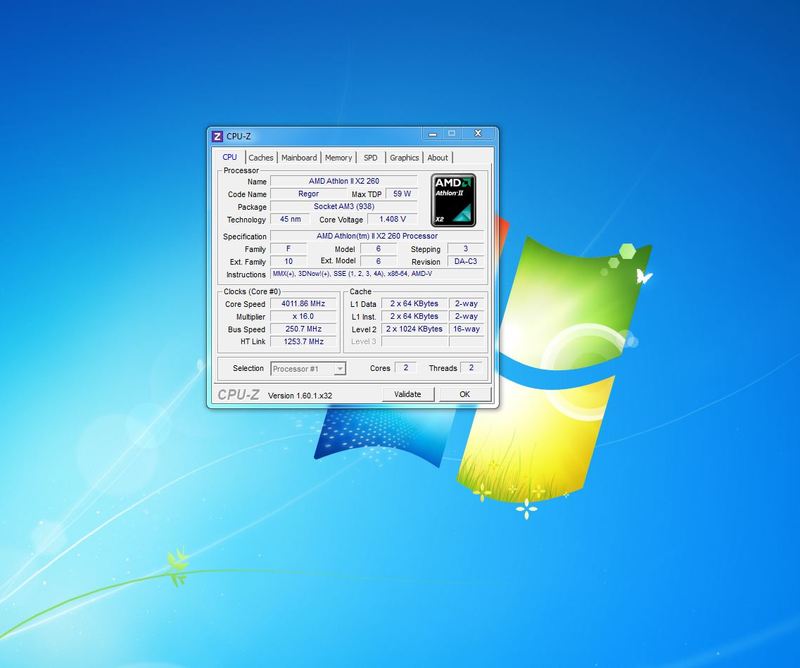Click the AMD Athlon II X2 logo image
The height and width of the screenshot is (668, 800).
click(454, 200)
